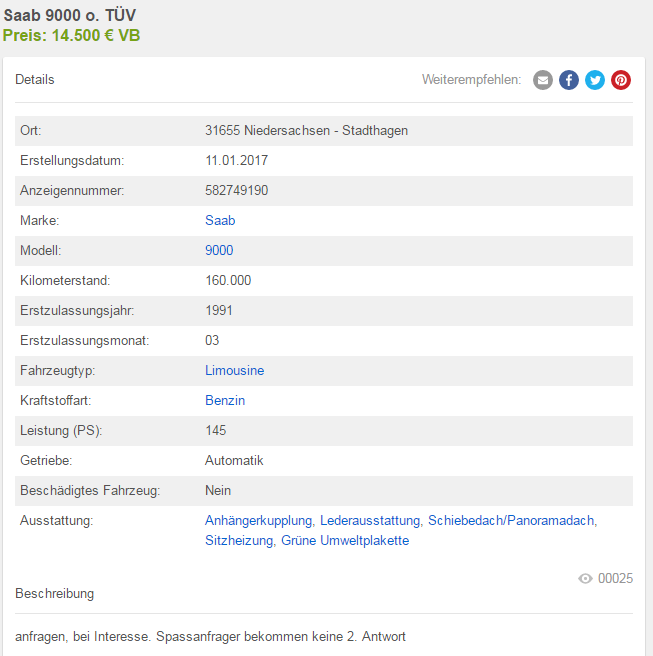Screen dimensions: 653x656
Task: Open the Sitzheizung equipment link
Action: [x=239, y=541]
